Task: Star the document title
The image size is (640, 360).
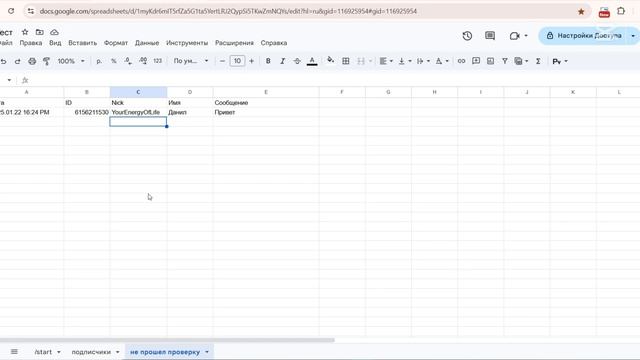Action: pyautogui.click(x=25, y=32)
